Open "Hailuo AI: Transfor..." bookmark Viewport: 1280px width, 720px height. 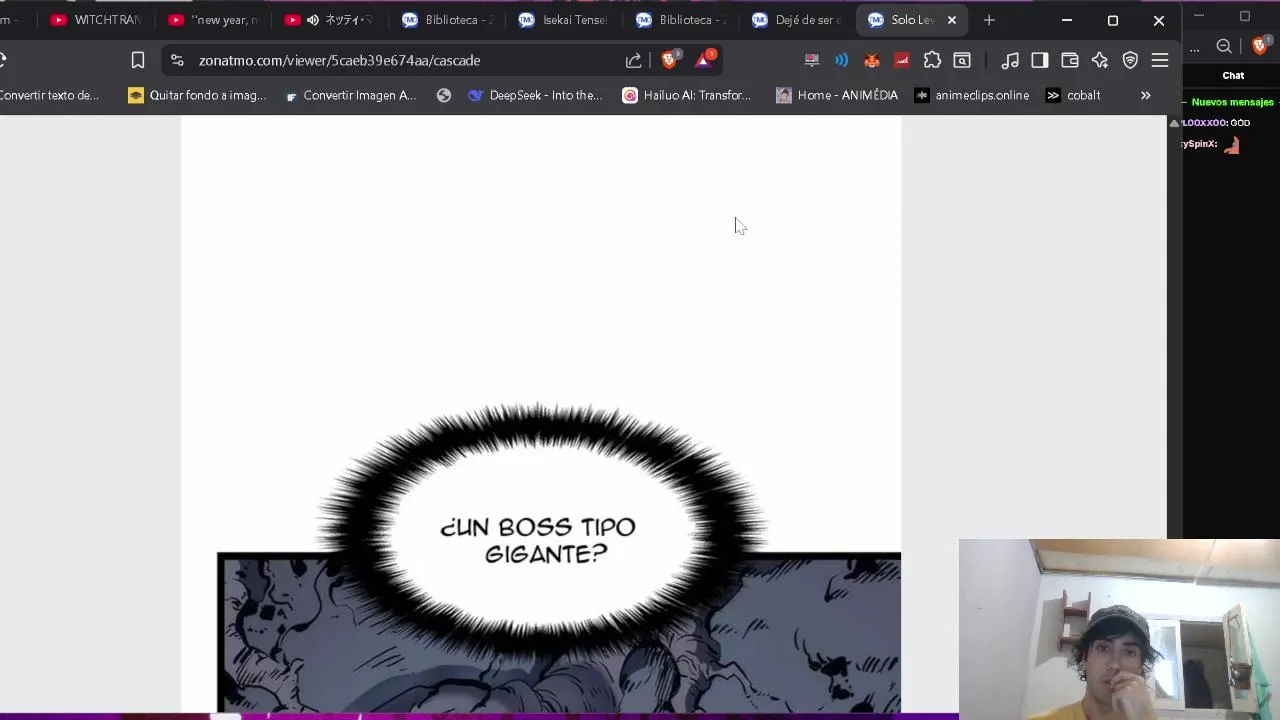(x=687, y=95)
